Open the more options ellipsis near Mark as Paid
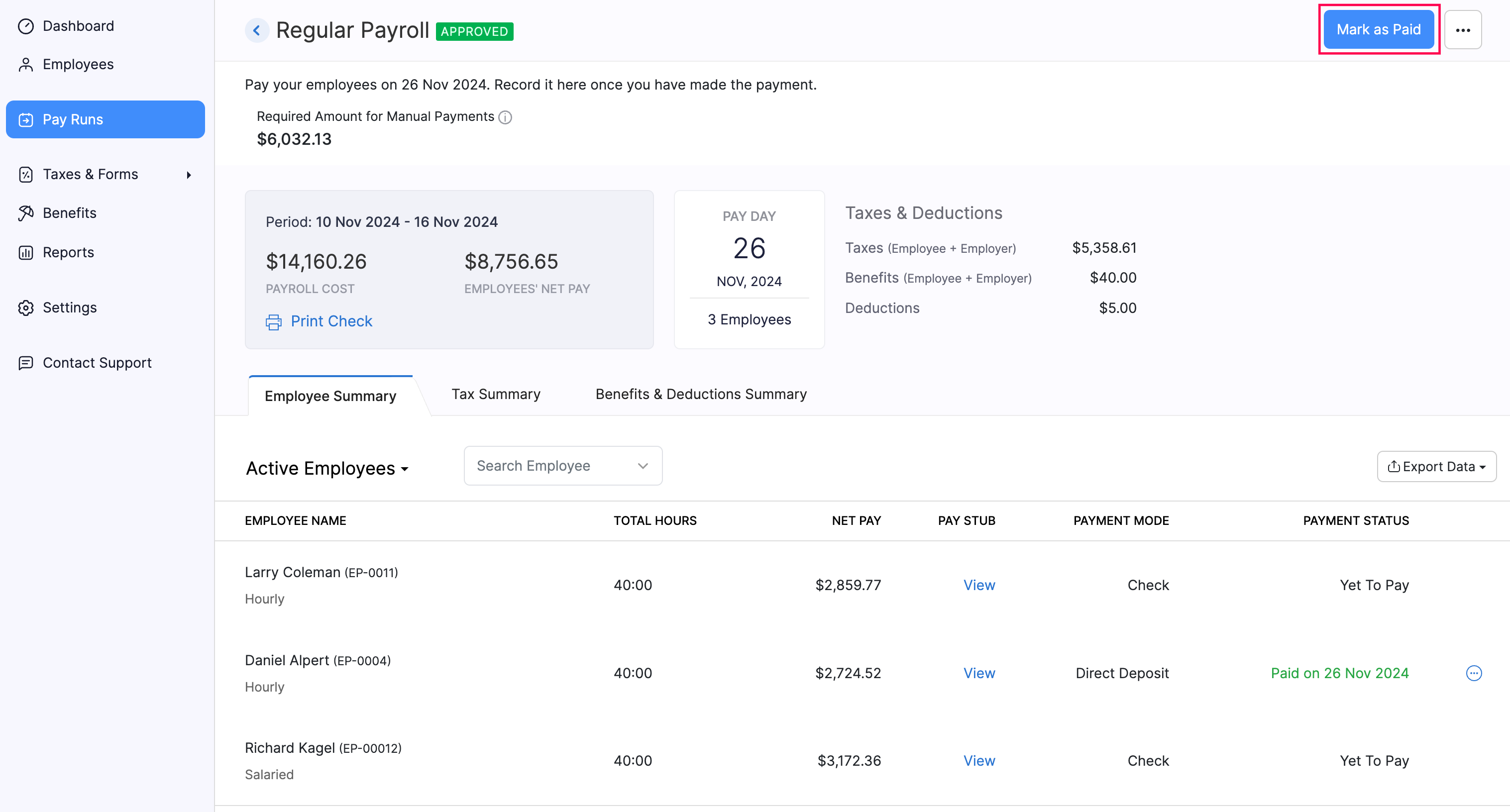 pyautogui.click(x=1464, y=29)
